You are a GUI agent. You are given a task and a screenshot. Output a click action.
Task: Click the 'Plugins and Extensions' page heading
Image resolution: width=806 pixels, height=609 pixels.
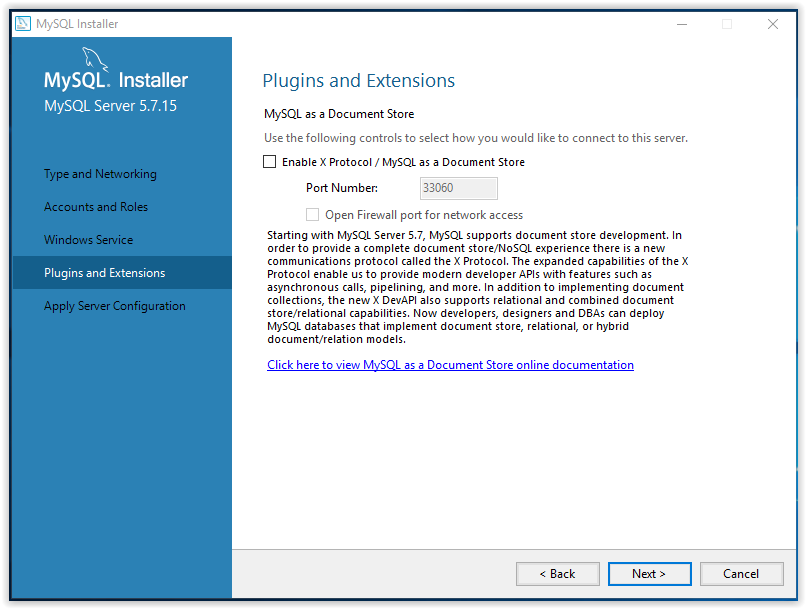click(x=359, y=81)
